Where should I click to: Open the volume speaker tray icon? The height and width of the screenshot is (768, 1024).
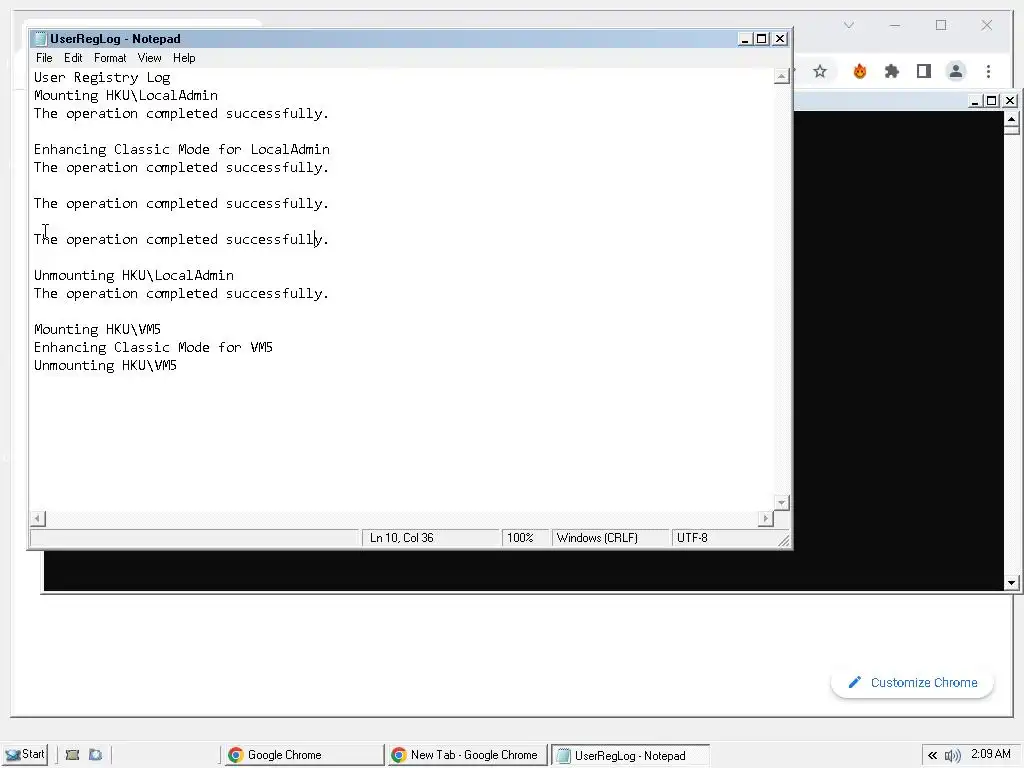tap(952, 756)
